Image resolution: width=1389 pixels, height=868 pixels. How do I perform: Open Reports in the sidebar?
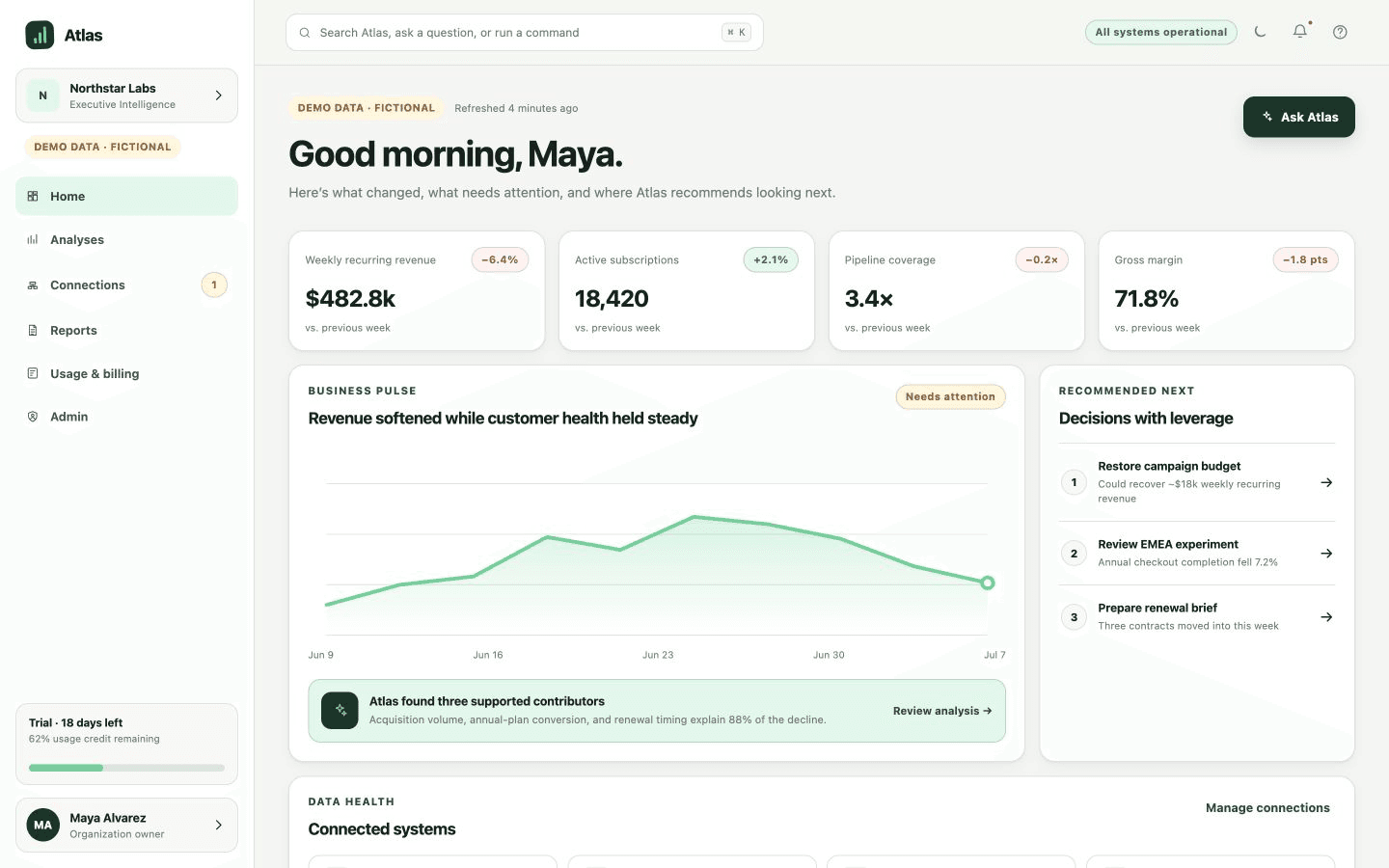point(126,330)
